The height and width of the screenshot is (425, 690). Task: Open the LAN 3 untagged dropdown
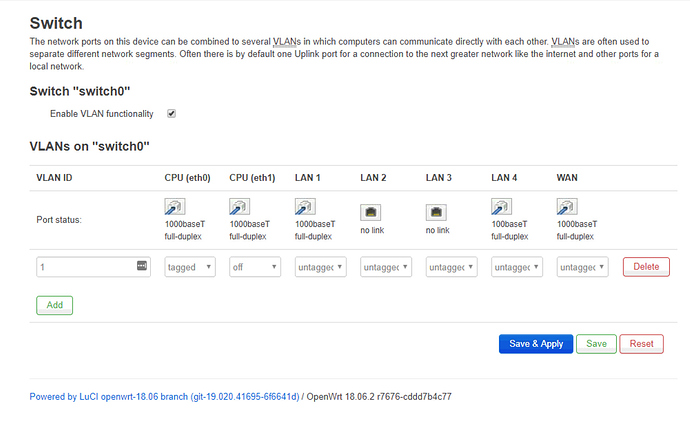451,267
